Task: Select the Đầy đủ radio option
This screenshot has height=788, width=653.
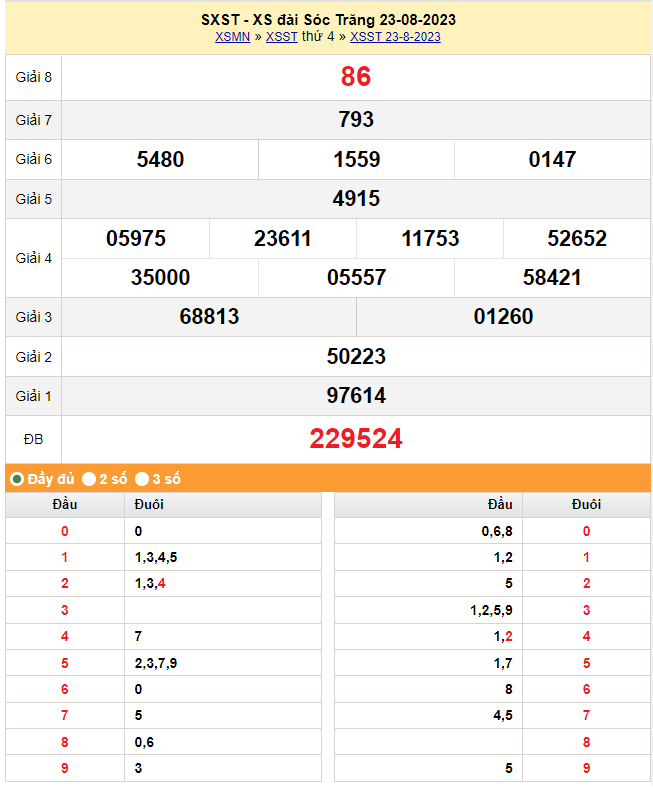Action: [17, 479]
